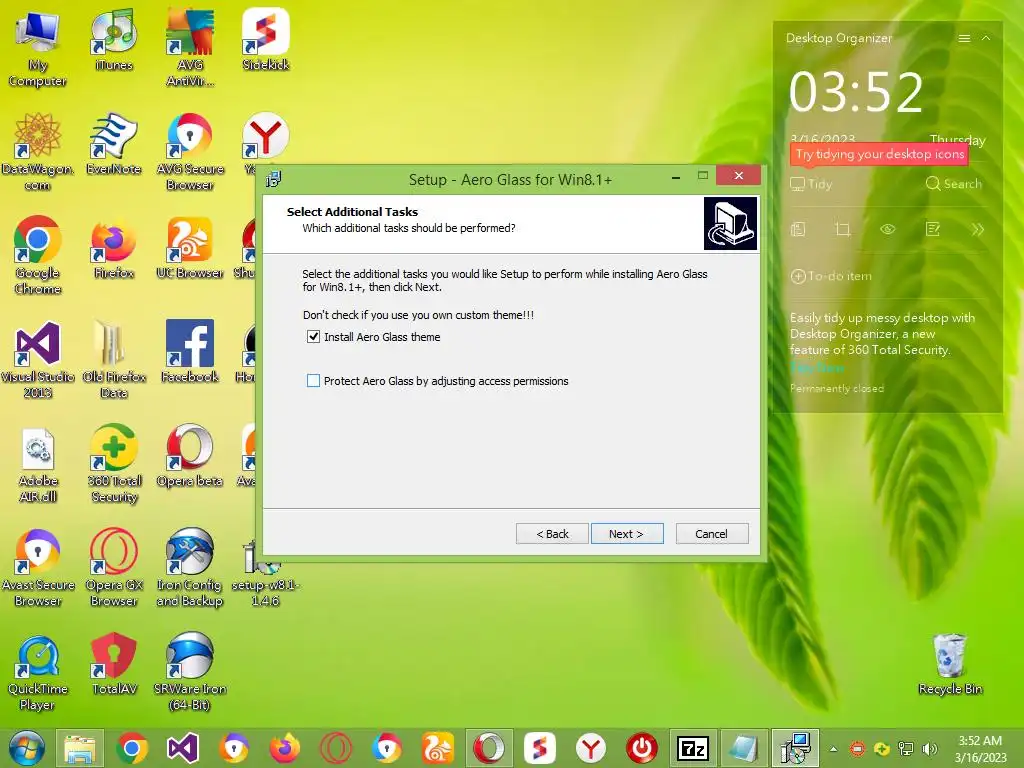Select Avast Secure Browser desktop icon
The height and width of the screenshot is (768, 1024).
pos(38,568)
